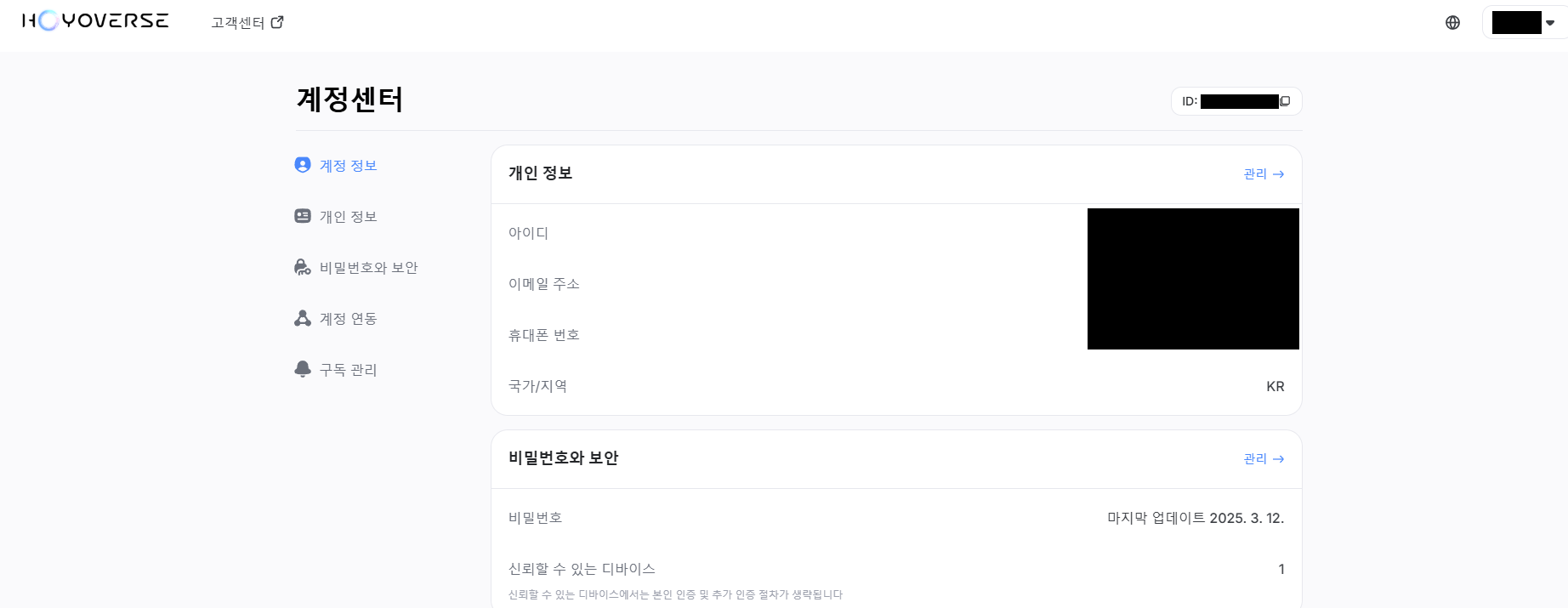The height and width of the screenshot is (608, 1568).
Task: Open the 고객센터 link in the header
Action: pyautogui.click(x=238, y=23)
